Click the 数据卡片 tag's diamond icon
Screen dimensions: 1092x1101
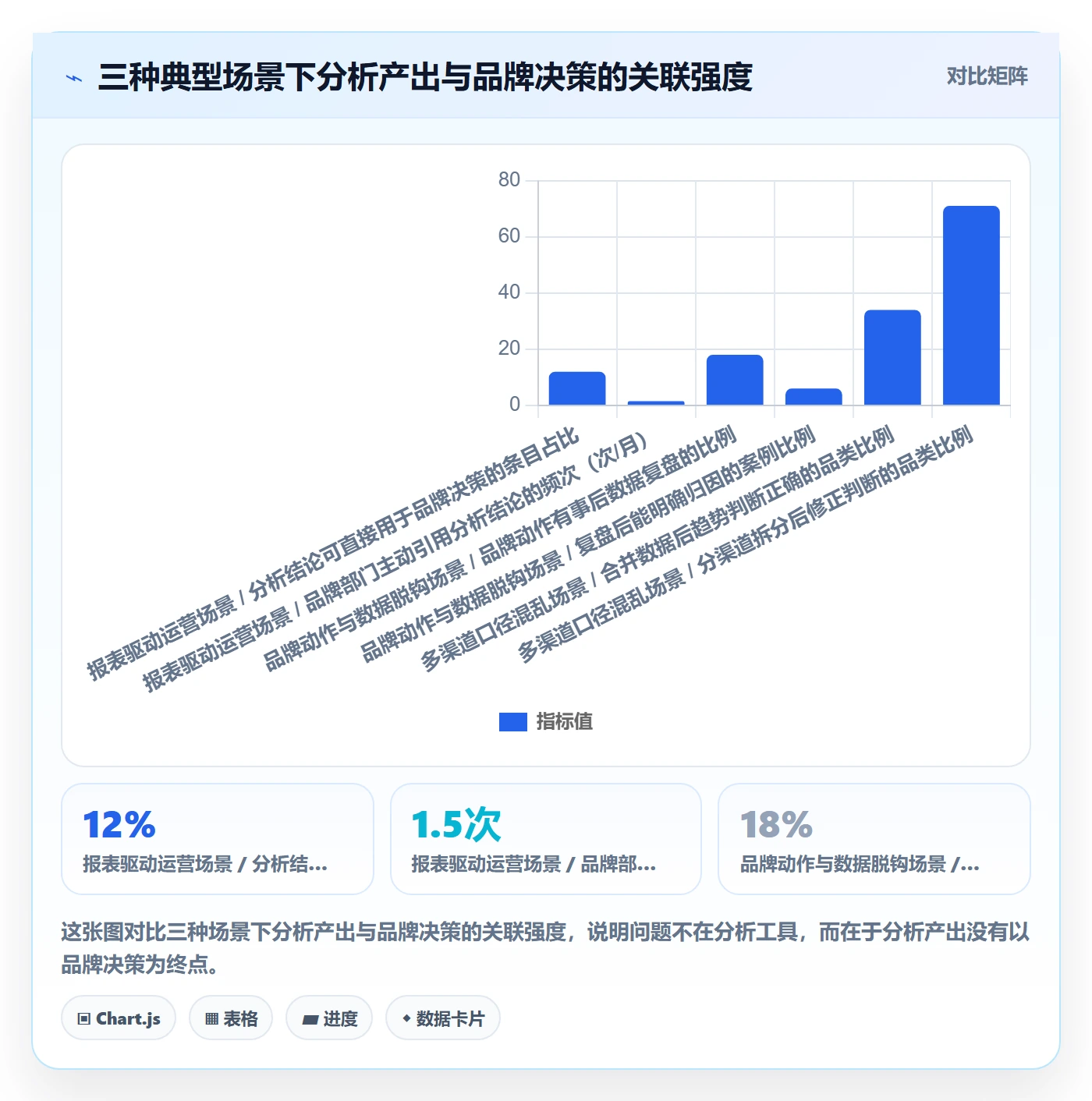(406, 1018)
